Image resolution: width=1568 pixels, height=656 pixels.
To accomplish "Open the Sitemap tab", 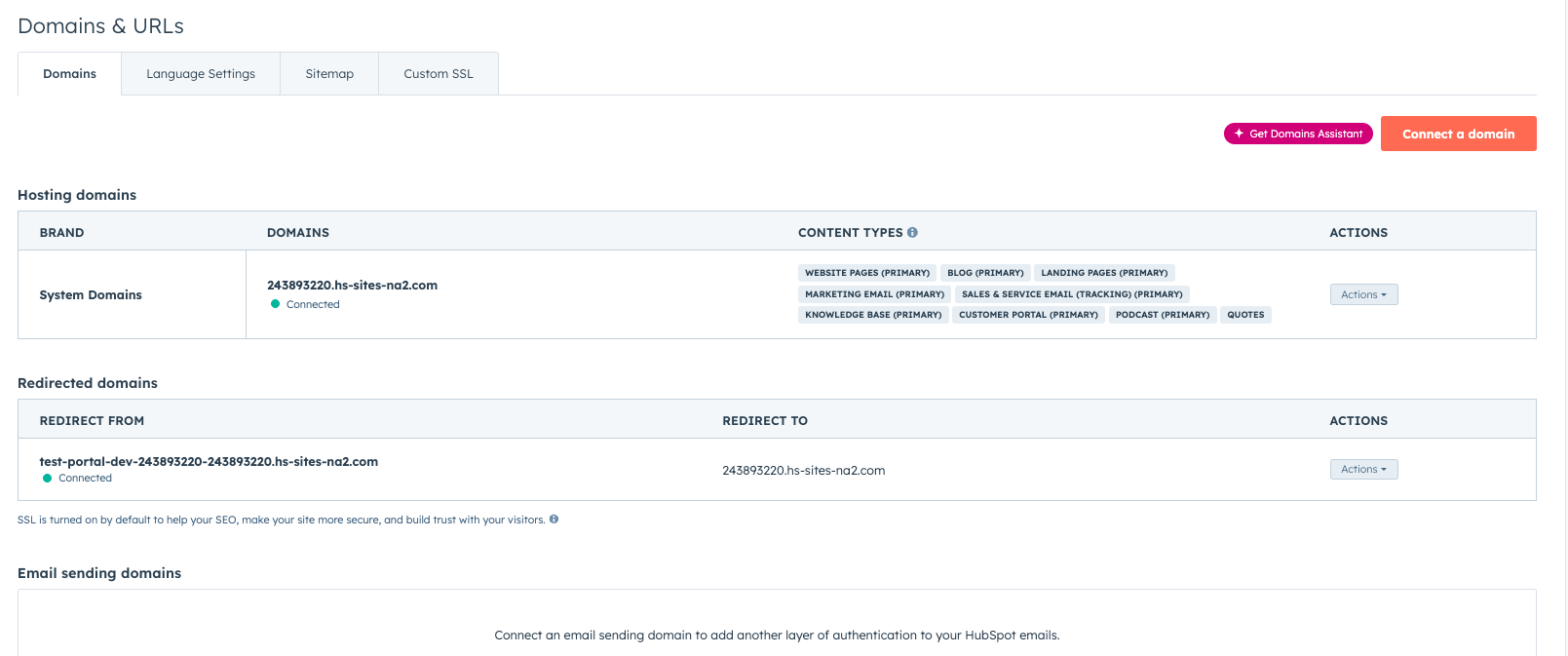I will click(x=329, y=74).
